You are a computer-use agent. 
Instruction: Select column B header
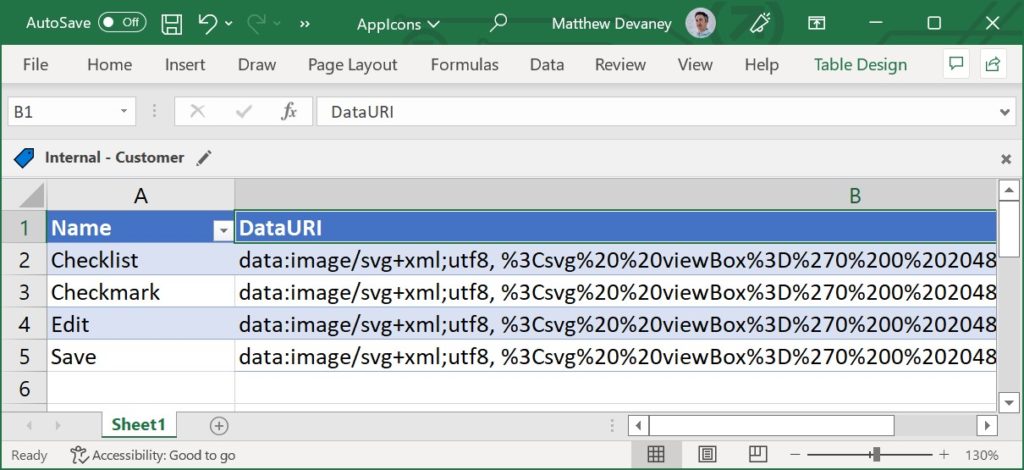[x=615, y=195]
